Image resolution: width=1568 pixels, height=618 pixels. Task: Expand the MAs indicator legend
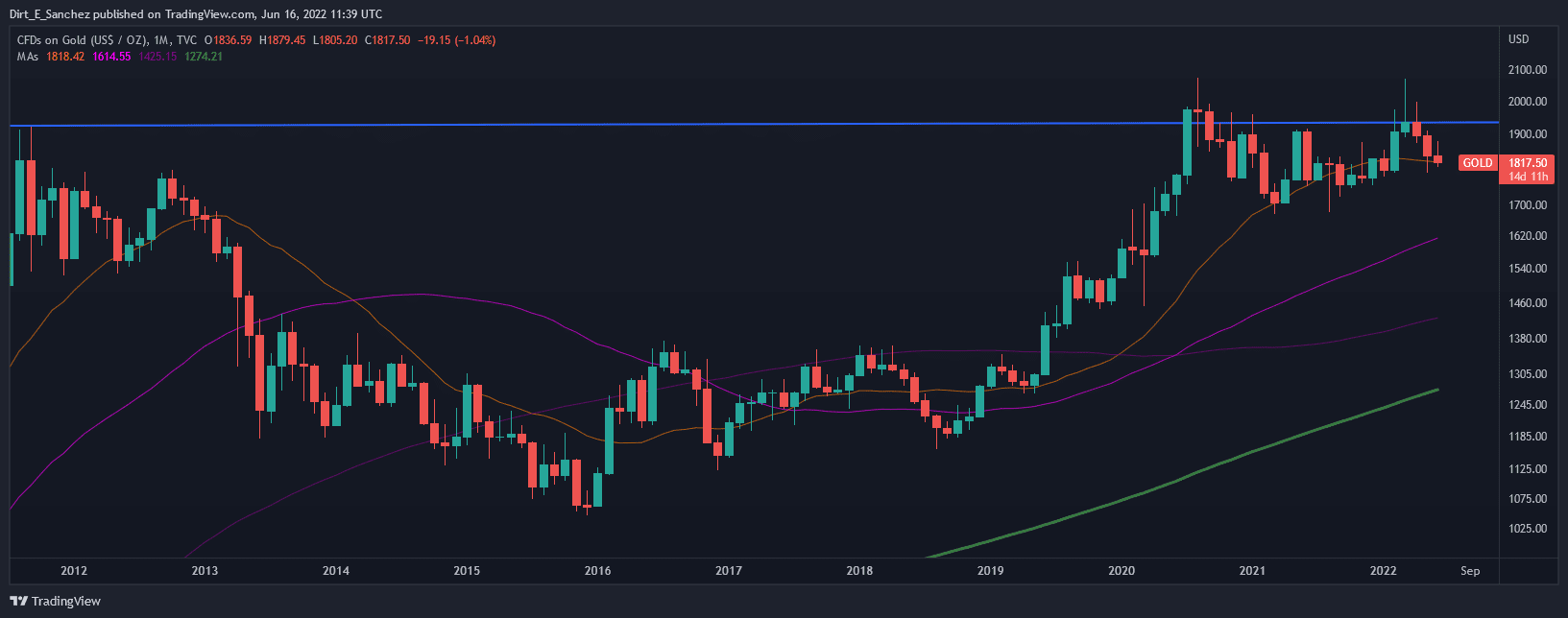click(27, 57)
